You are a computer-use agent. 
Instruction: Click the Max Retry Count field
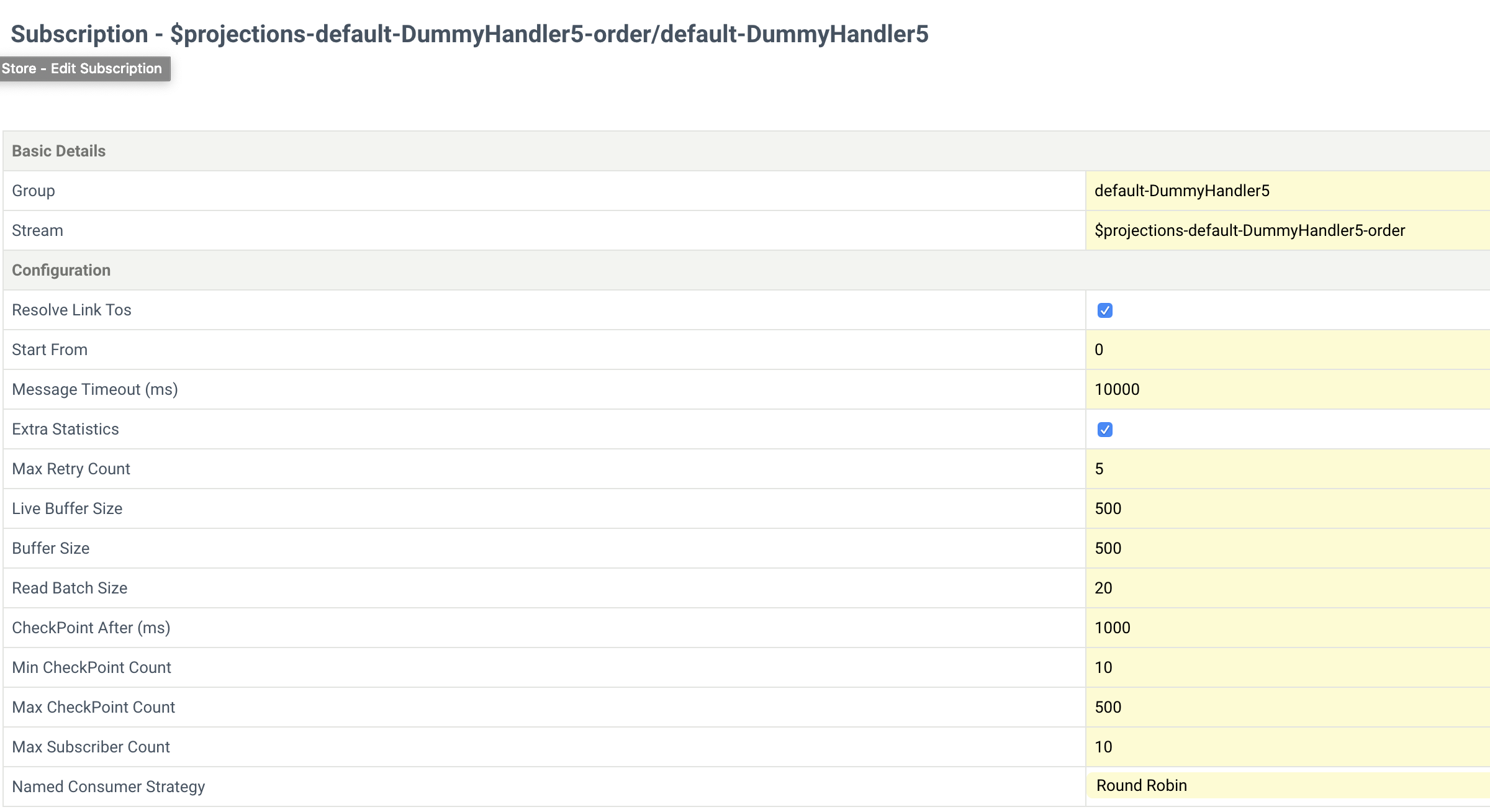pos(1288,469)
